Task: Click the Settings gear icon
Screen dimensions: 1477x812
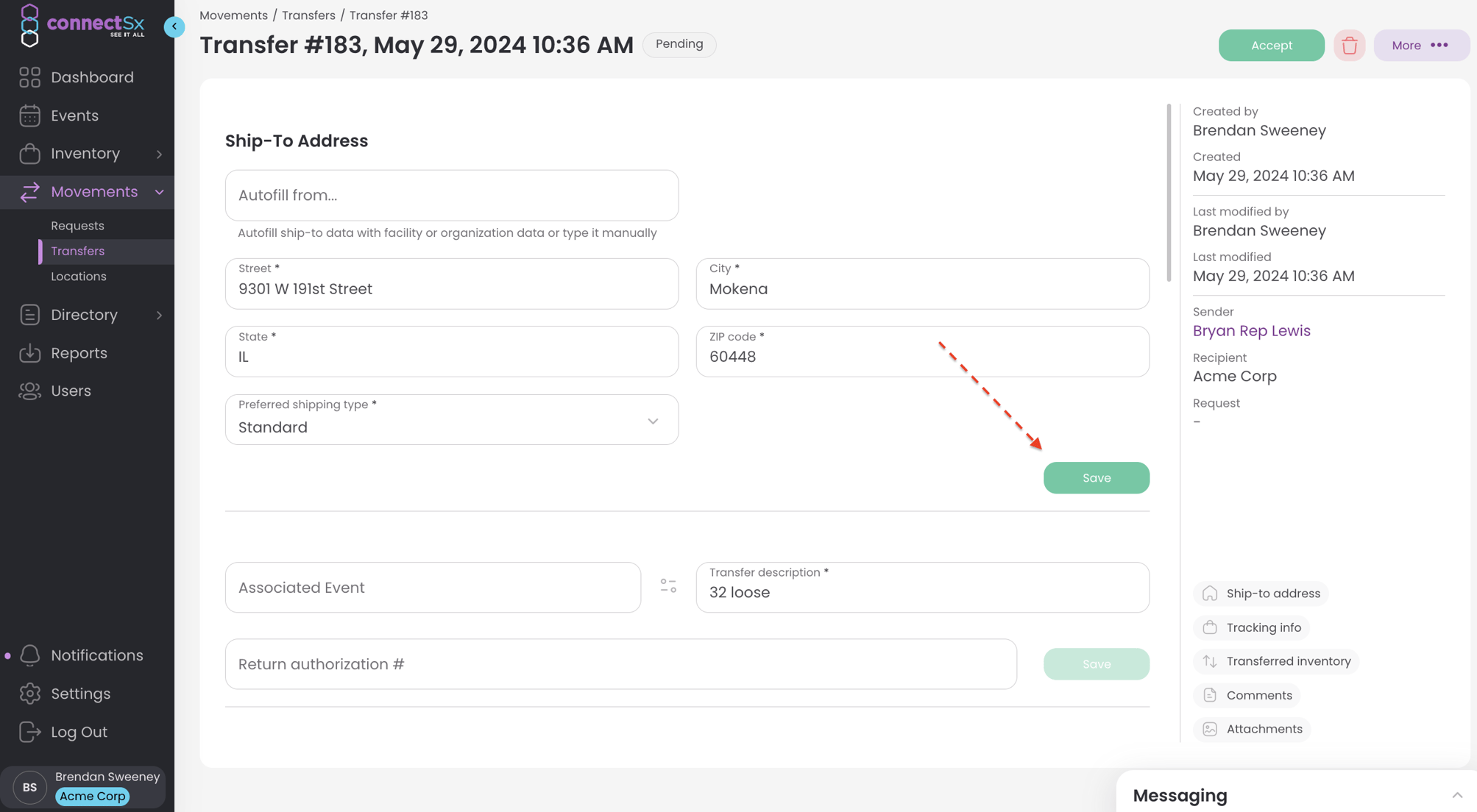Action: pos(29,694)
